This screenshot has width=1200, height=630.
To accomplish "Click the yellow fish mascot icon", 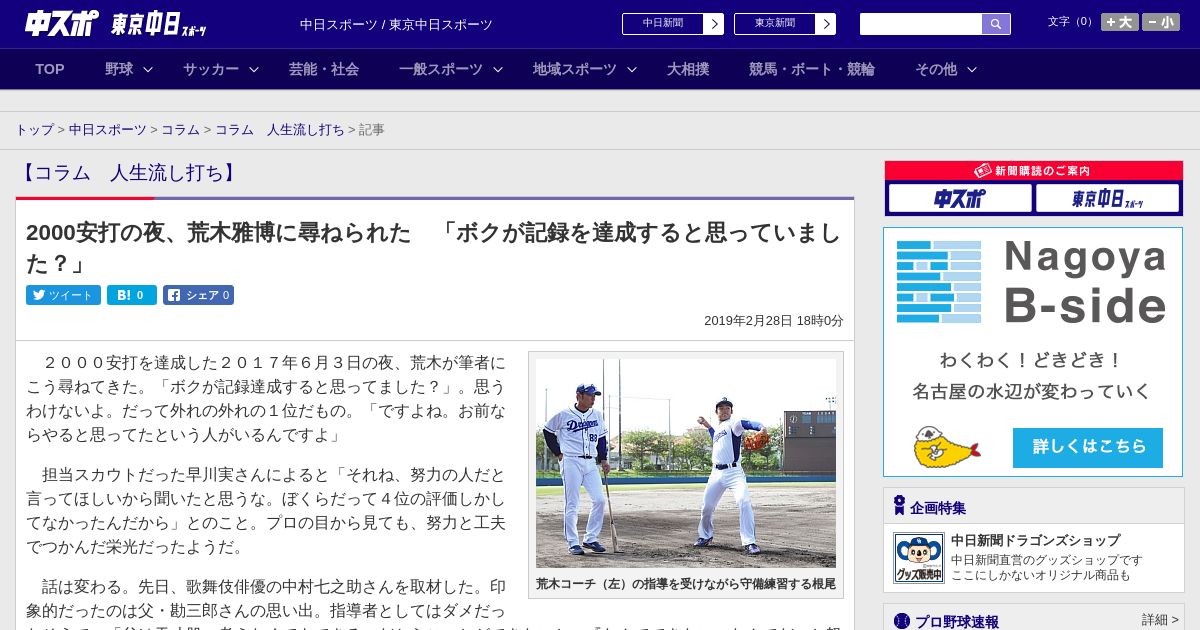I will tap(946, 447).
